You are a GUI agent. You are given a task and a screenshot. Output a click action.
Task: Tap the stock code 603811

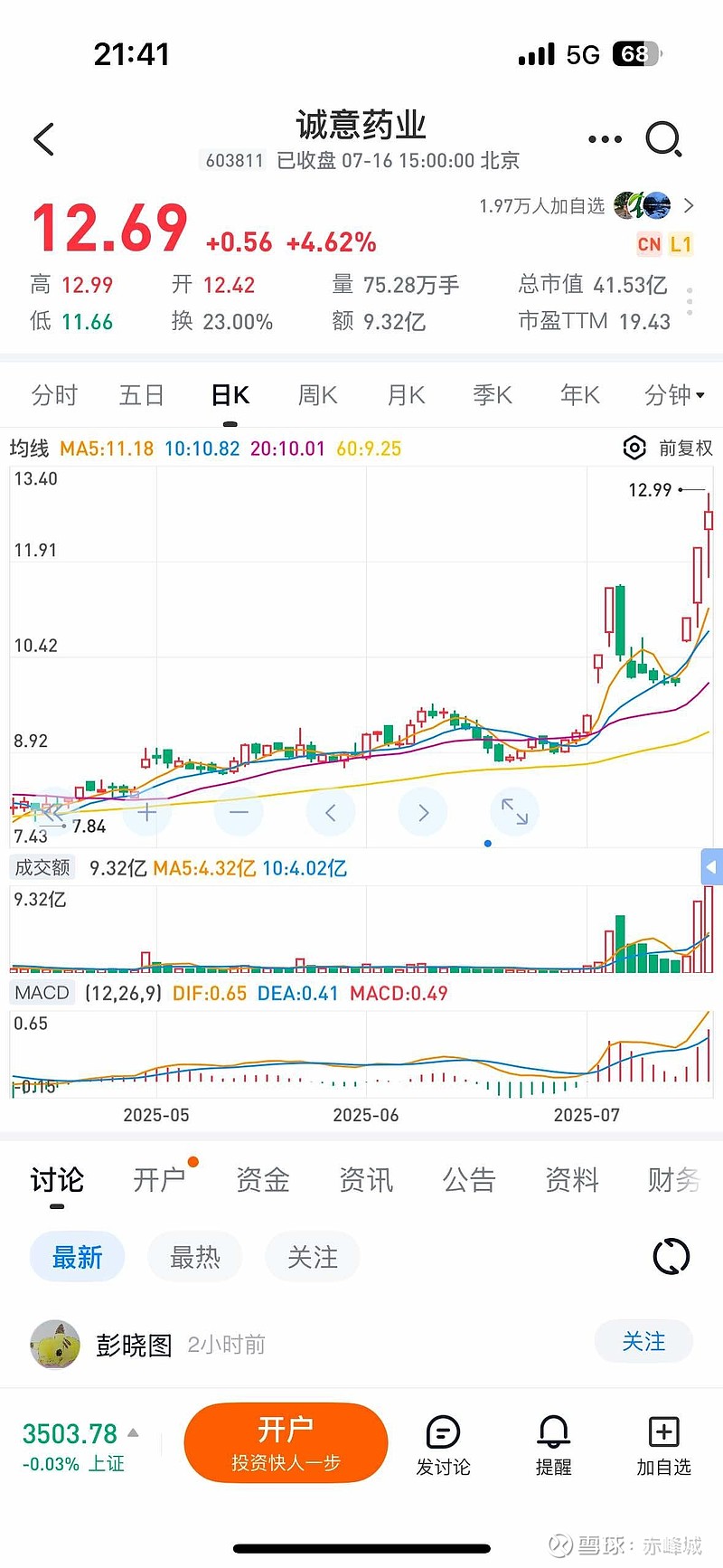click(x=234, y=161)
